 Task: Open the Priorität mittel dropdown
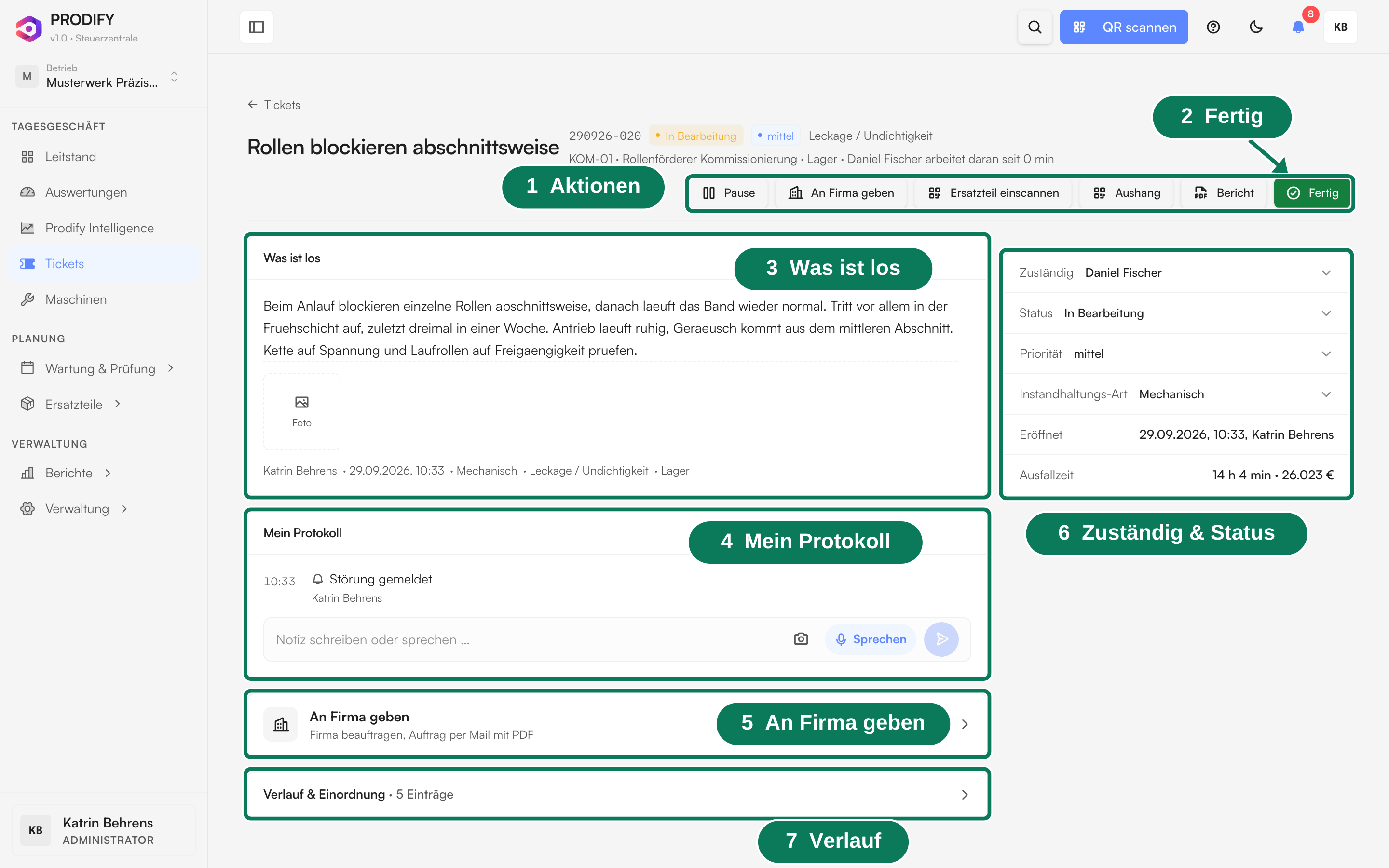1175,353
